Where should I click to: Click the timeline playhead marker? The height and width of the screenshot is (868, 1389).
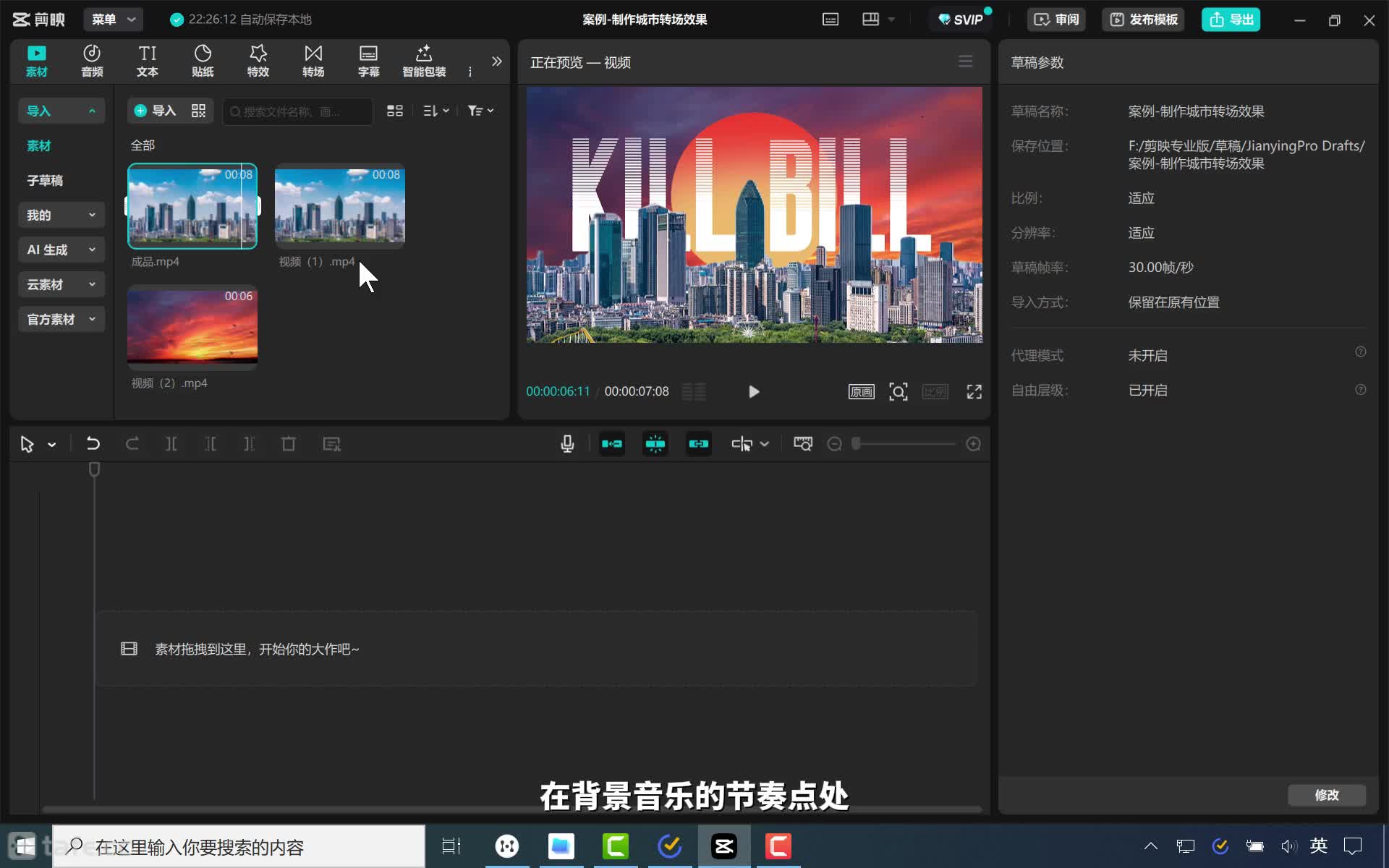click(94, 469)
